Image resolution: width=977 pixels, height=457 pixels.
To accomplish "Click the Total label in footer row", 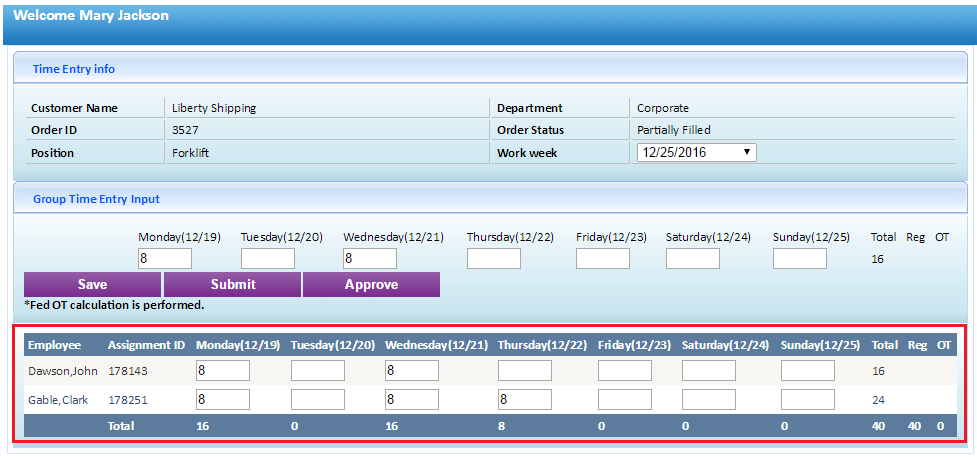I will [122, 426].
